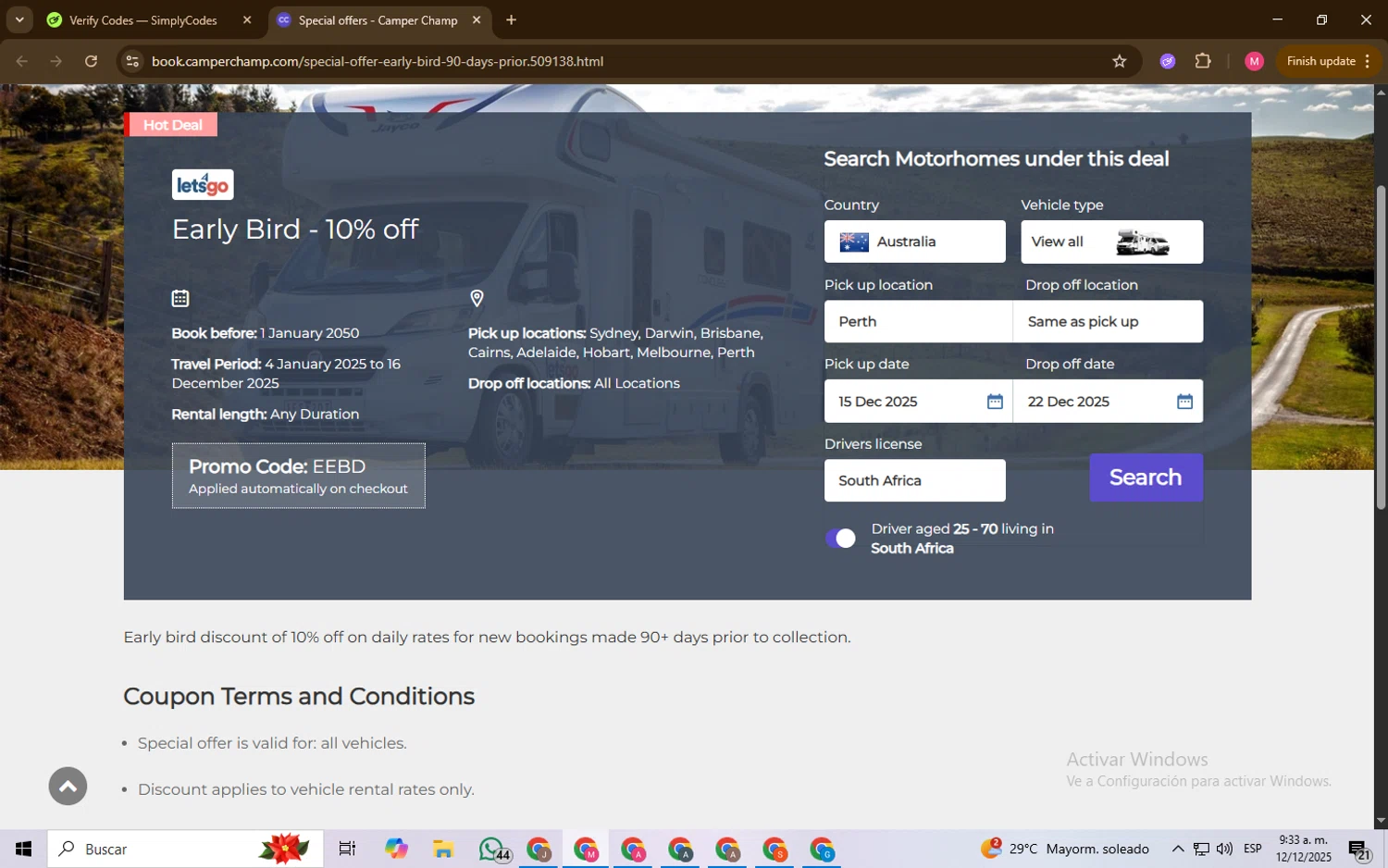This screenshot has width=1388, height=868.
Task: Open the Chrome profile avatar M
Action: coord(1254,61)
